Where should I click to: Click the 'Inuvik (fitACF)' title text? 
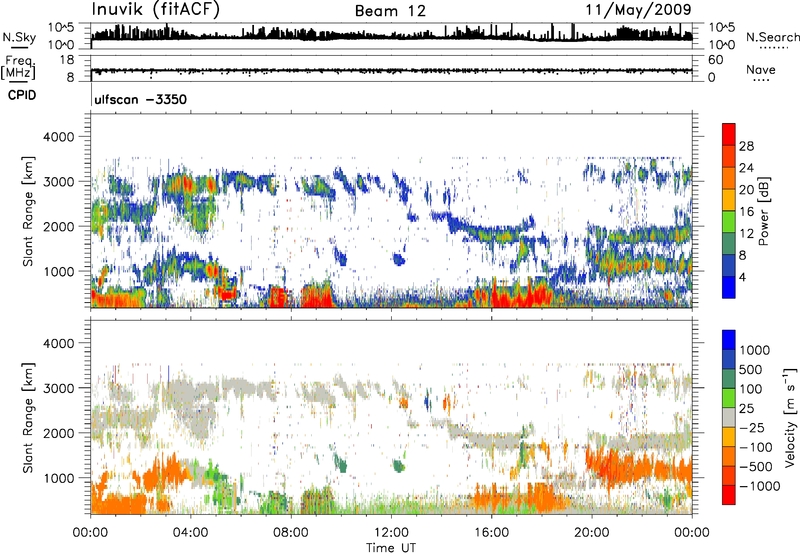tap(156, 10)
